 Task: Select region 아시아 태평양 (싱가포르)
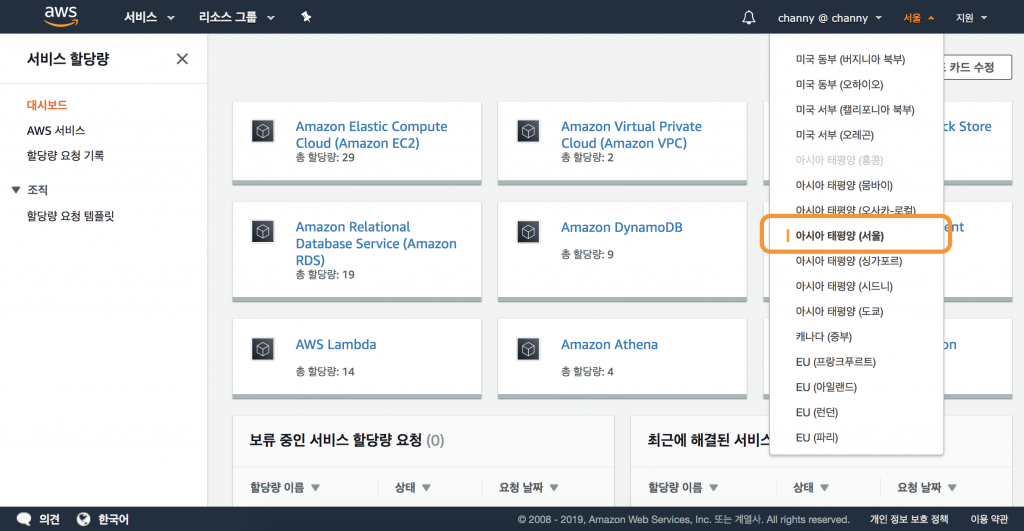(849, 261)
